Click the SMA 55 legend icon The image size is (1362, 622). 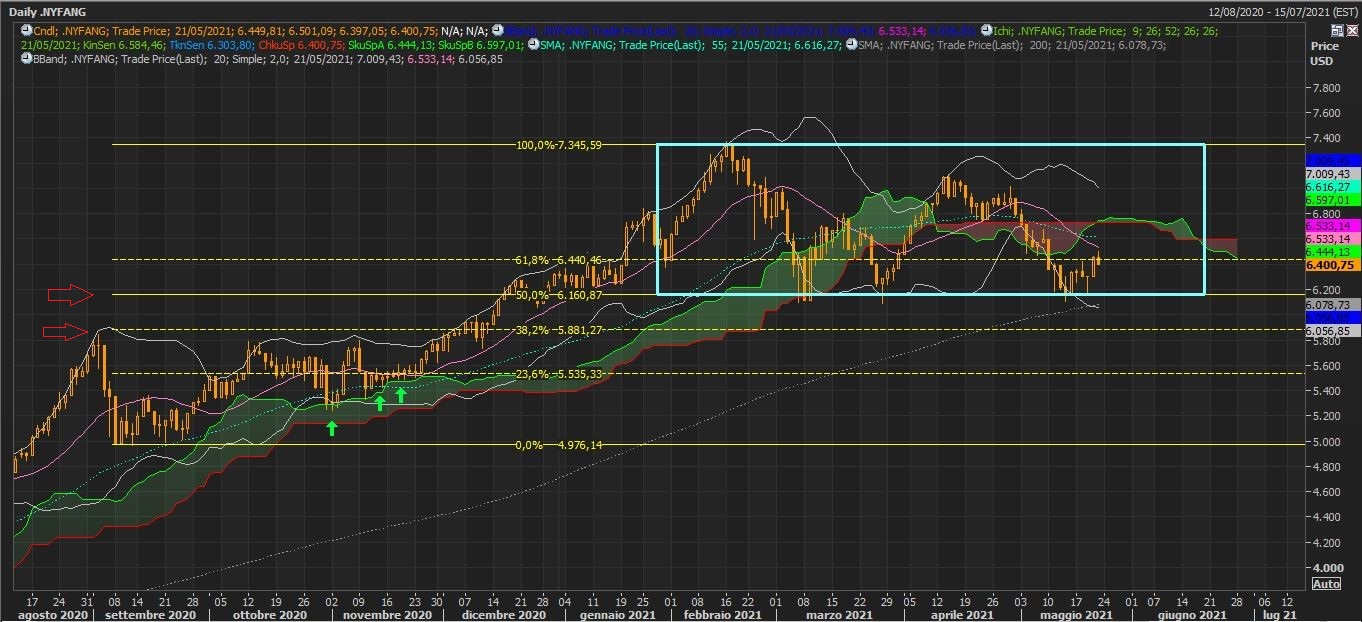[532, 45]
